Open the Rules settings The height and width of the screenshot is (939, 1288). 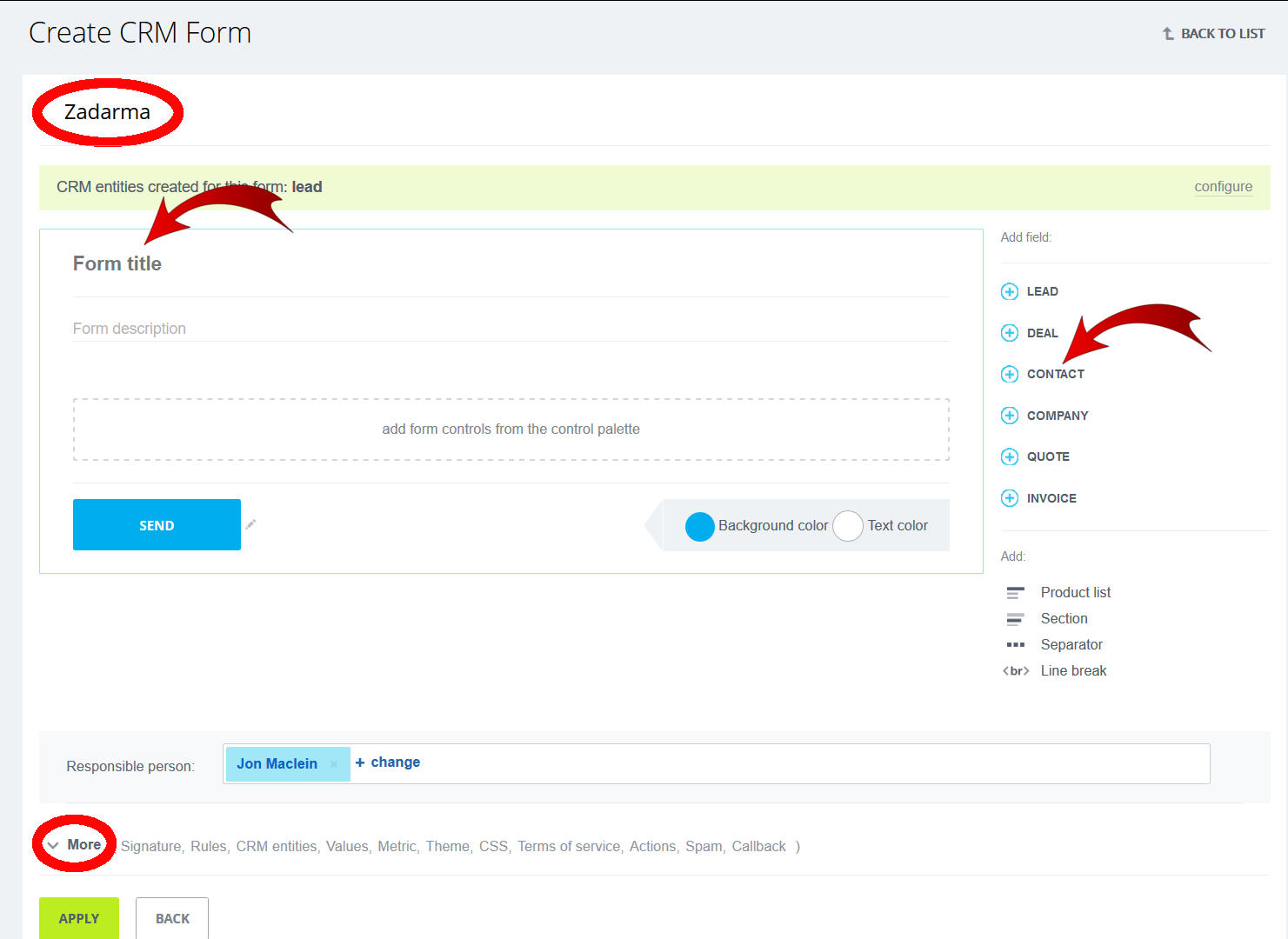pyautogui.click(x=209, y=846)
